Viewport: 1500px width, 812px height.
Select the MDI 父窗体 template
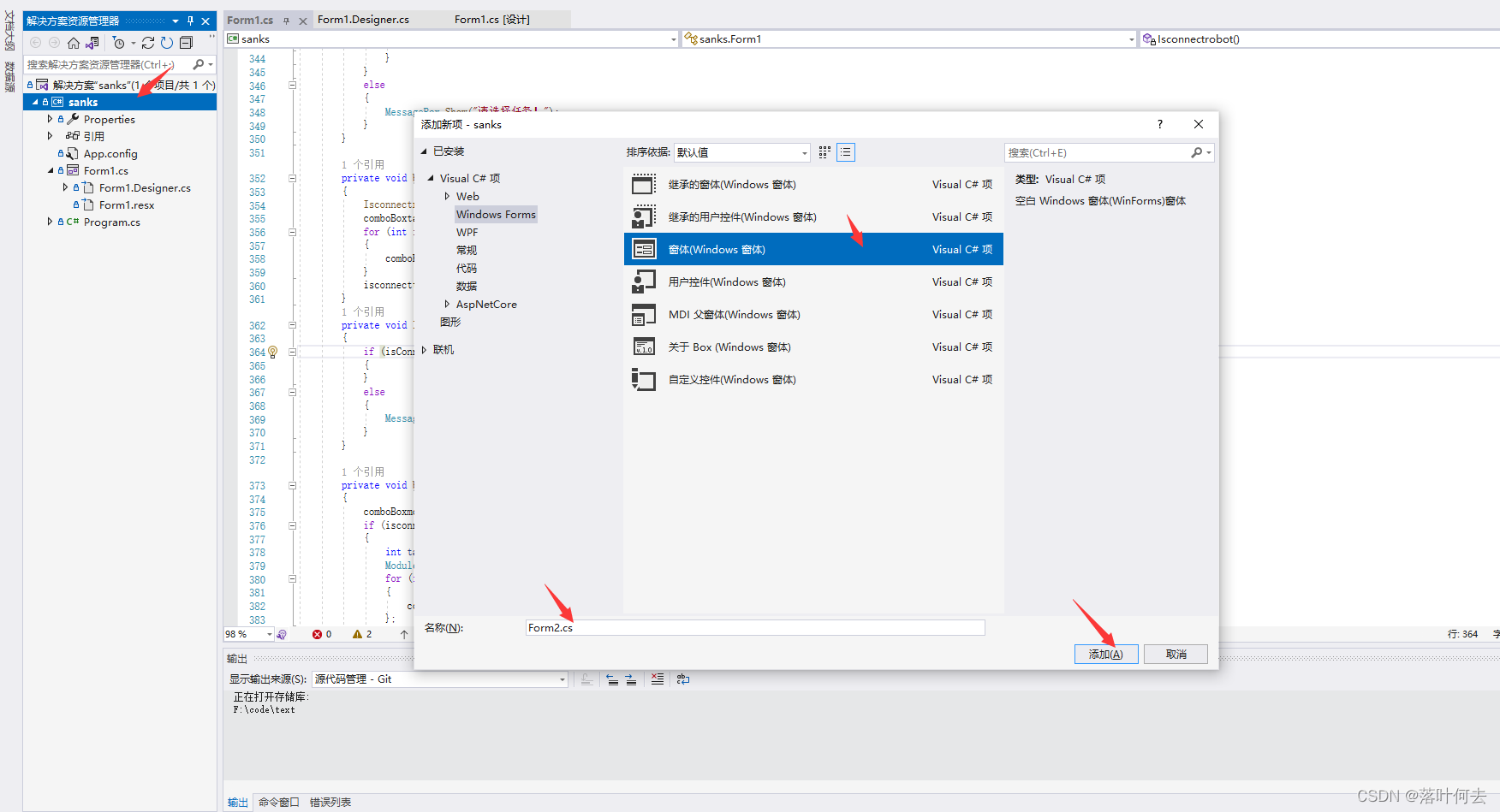pyautogui.click(x=813, y=314)
